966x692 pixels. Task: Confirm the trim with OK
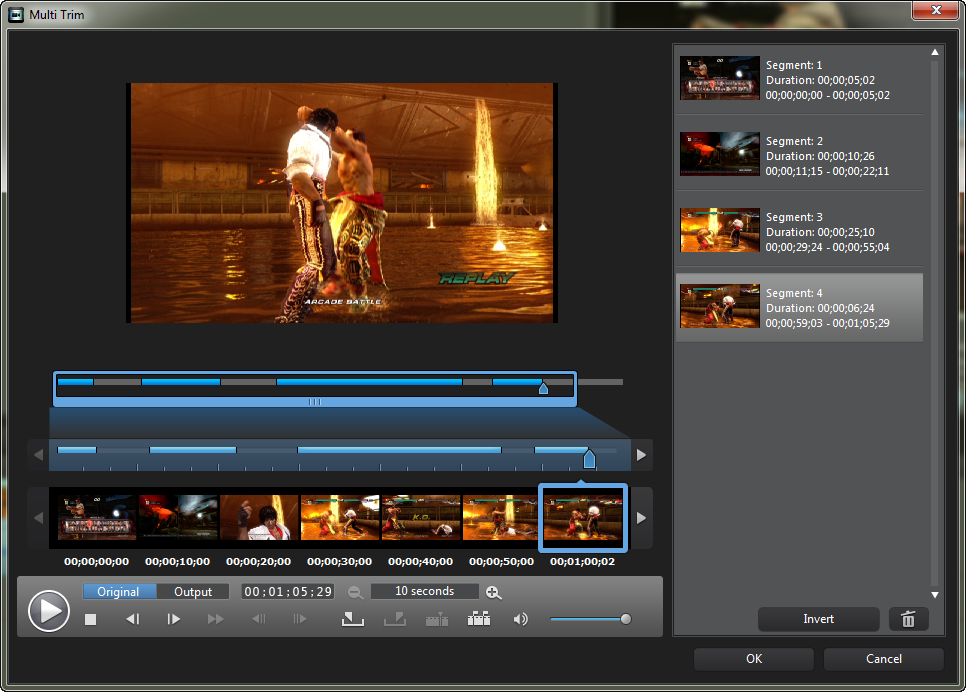[x=753, y=659]
